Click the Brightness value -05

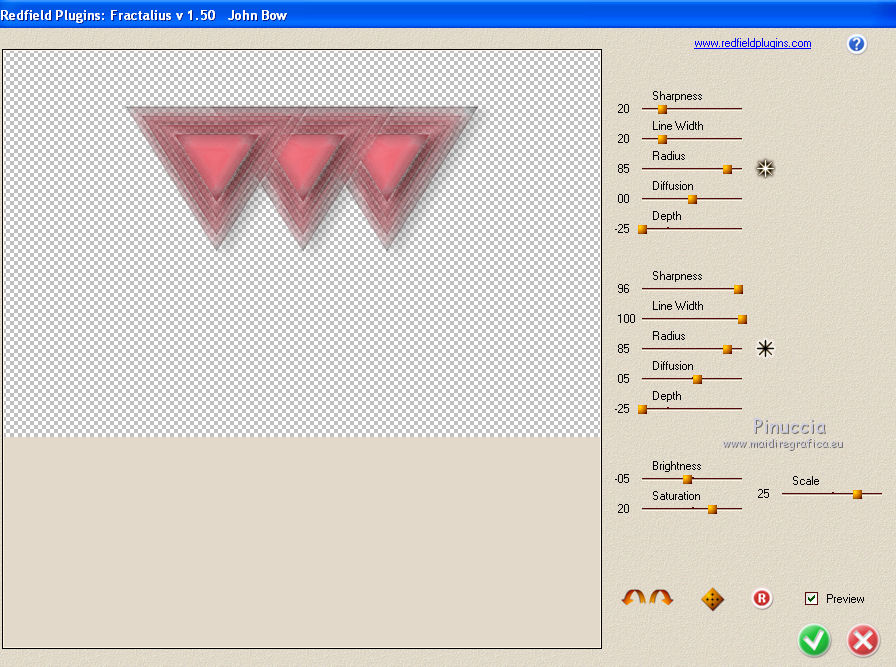point(622,478)
